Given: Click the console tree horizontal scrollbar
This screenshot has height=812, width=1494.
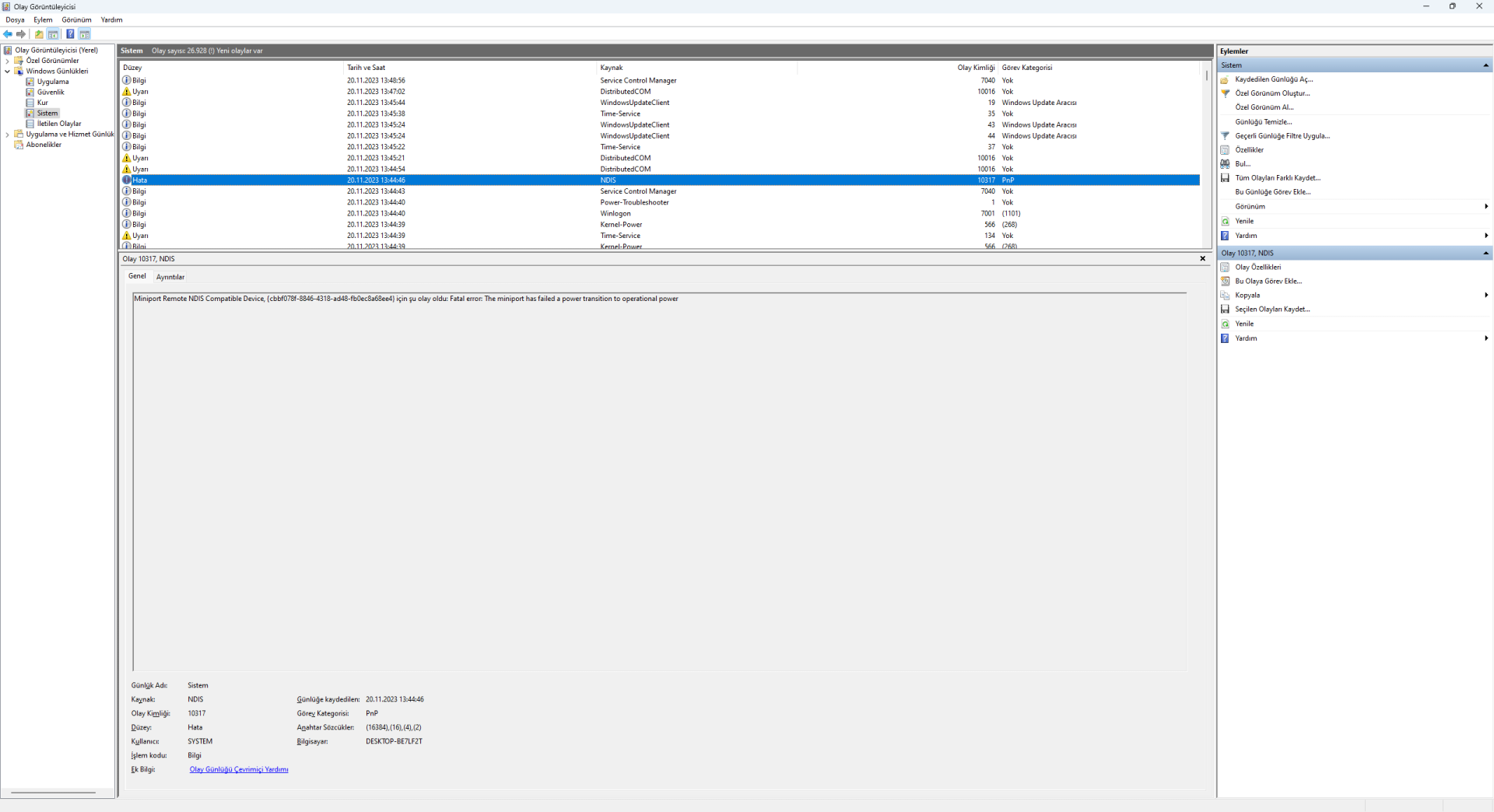Looking at the screenshot, I should coord(53,793).
